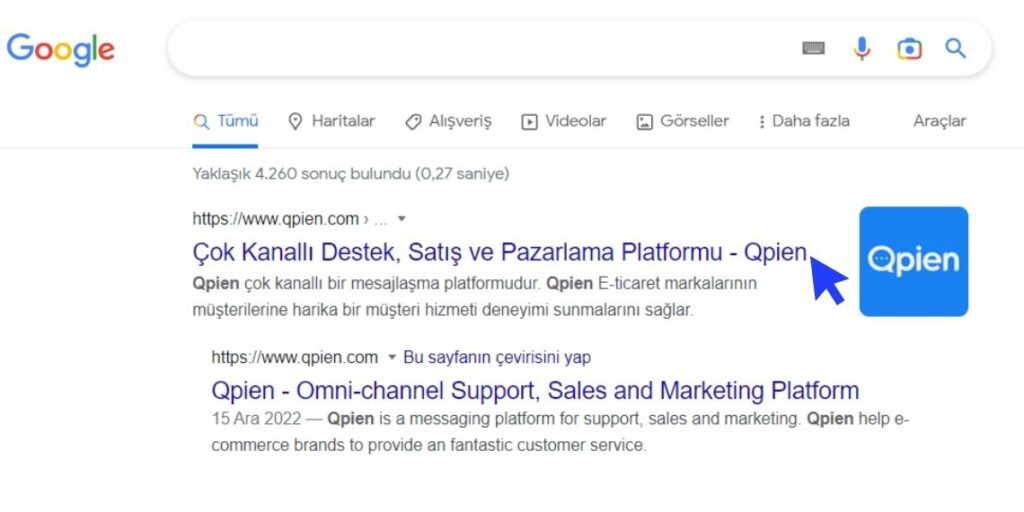This screenshot has width=1024, height=512.
Task: Click the Qpien logo thumbnail
Action: pyautogui.click(x=914, y=261)
